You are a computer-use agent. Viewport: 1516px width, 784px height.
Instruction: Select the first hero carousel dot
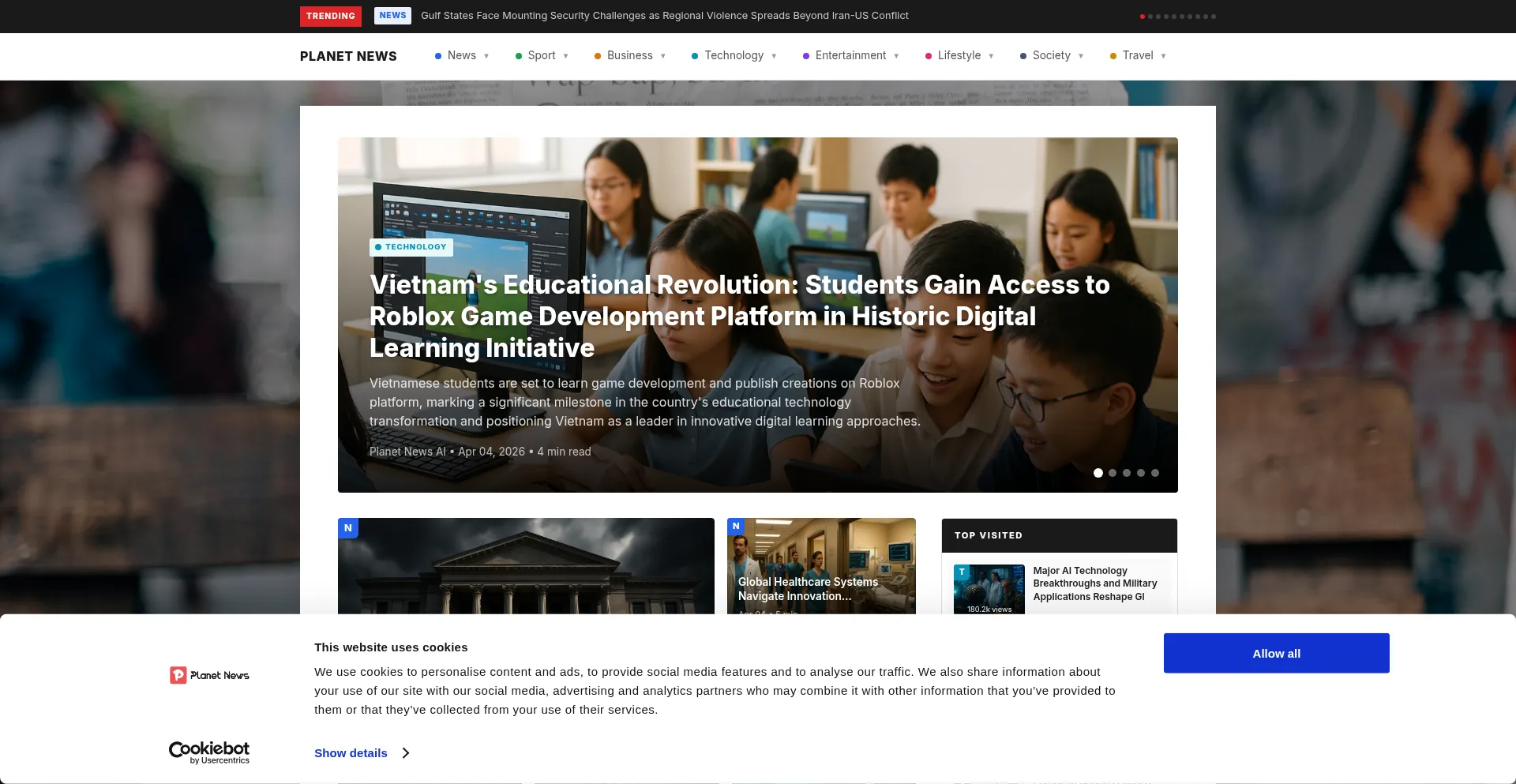1098,473
